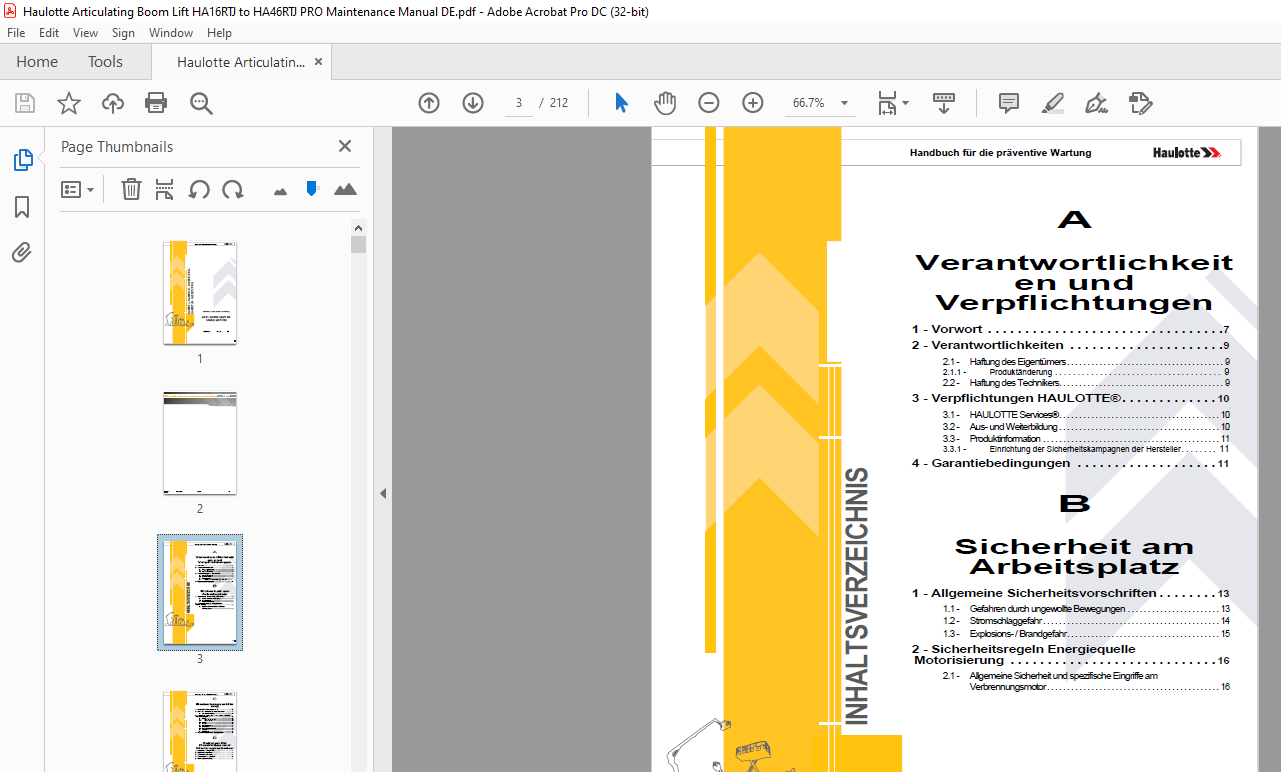
Task: Open the Bookmarks sidebar icon
Action: coord(22,207)
